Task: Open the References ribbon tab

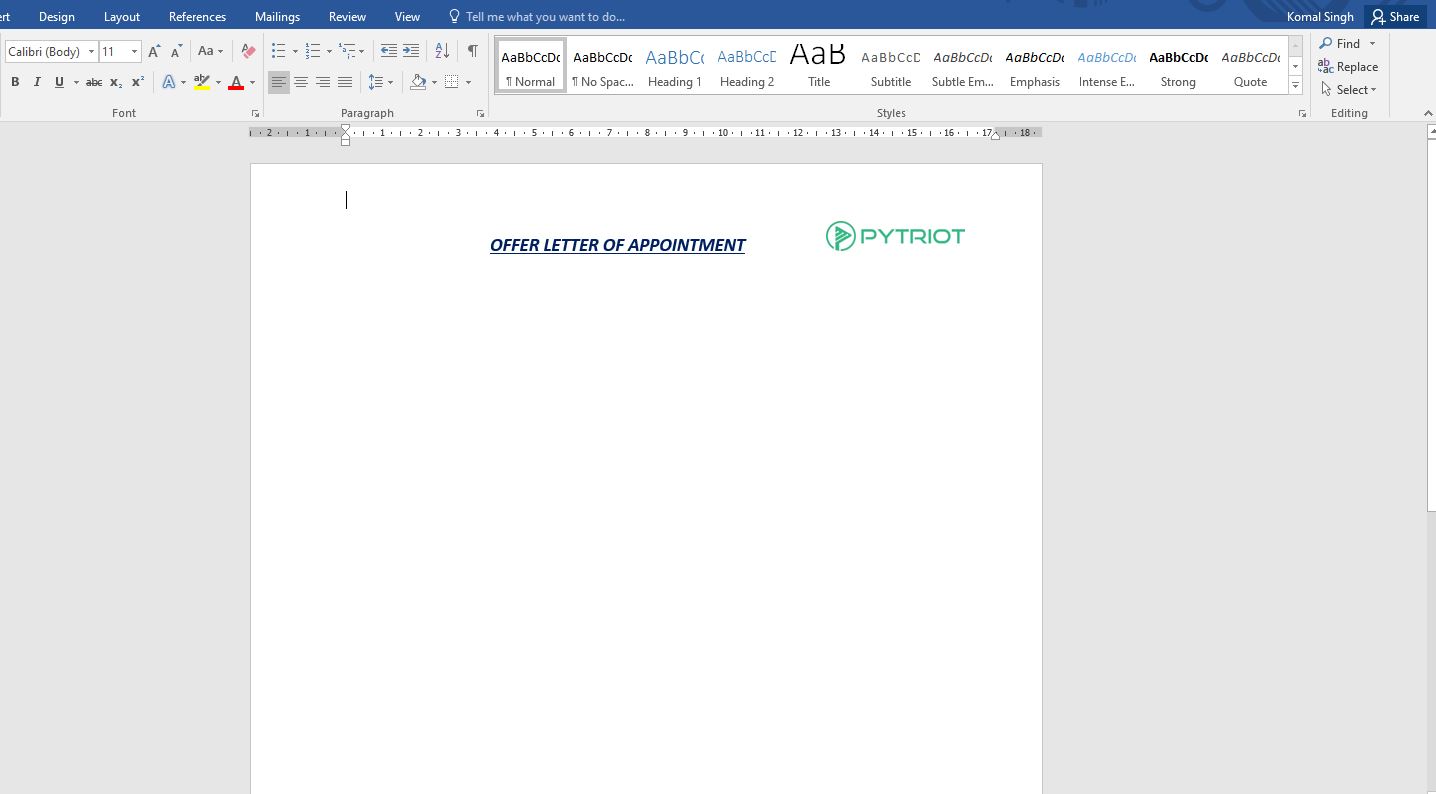Action: click(x=197, y=17)
